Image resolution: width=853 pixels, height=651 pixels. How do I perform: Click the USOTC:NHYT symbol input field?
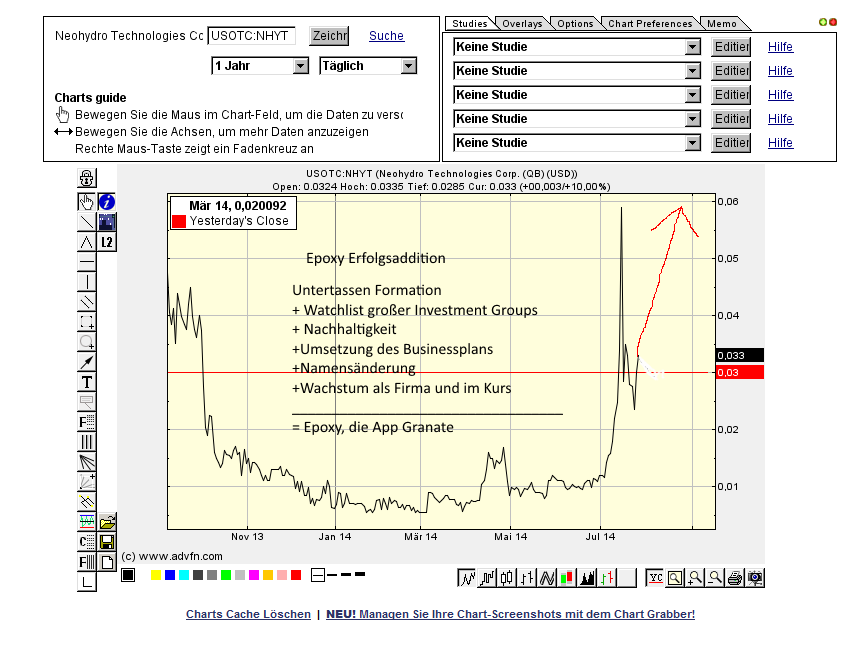pos(251,36)
